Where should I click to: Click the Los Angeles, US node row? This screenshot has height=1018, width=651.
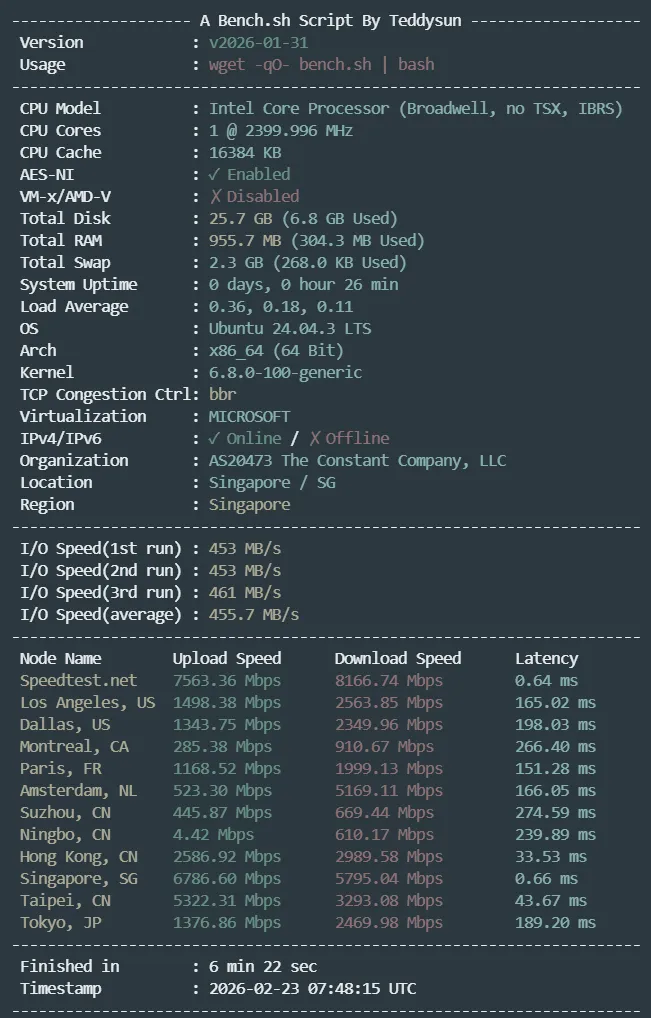[x=88, y=702]
